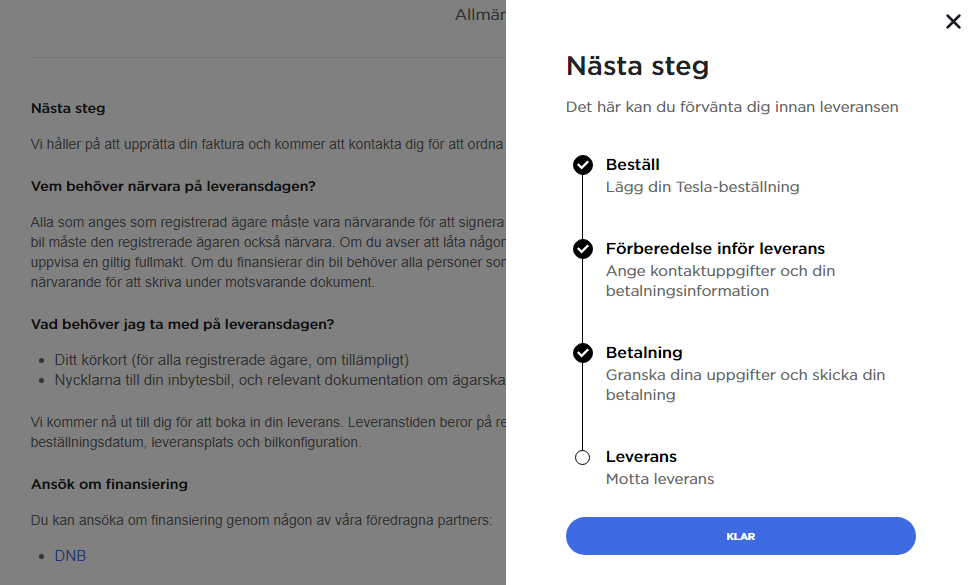
Task: Click the Betalning step title
Action: click(644, 353)
